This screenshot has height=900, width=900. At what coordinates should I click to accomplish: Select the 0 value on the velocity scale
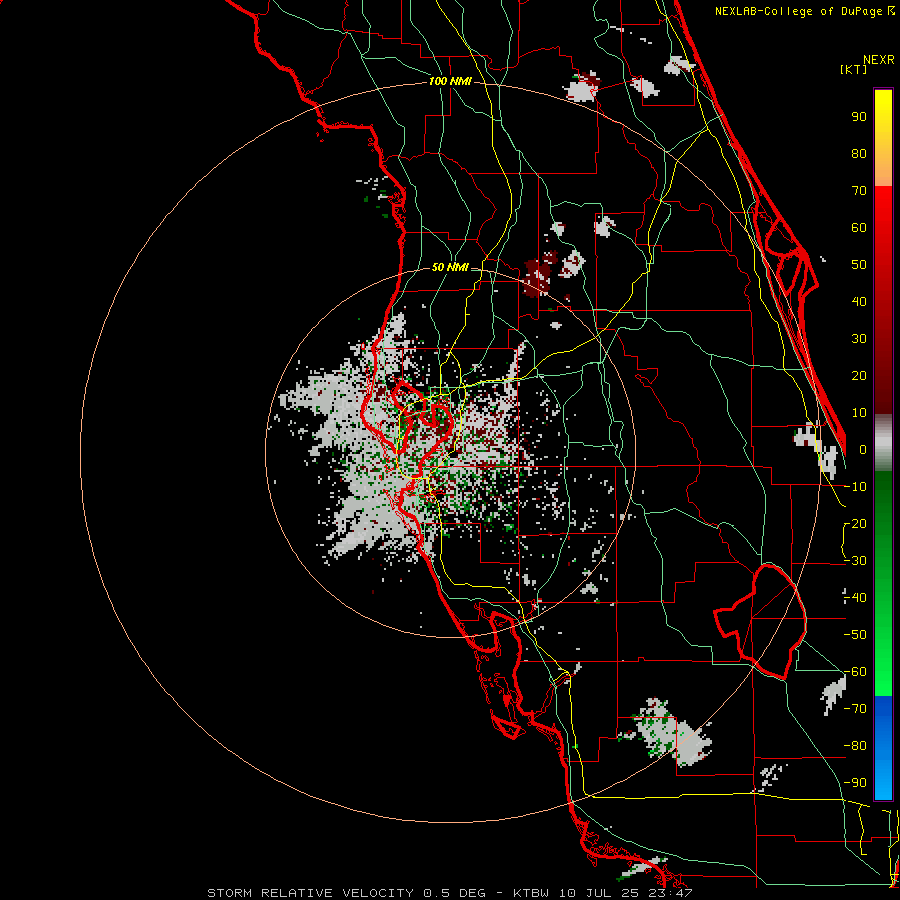coord(863,449)
